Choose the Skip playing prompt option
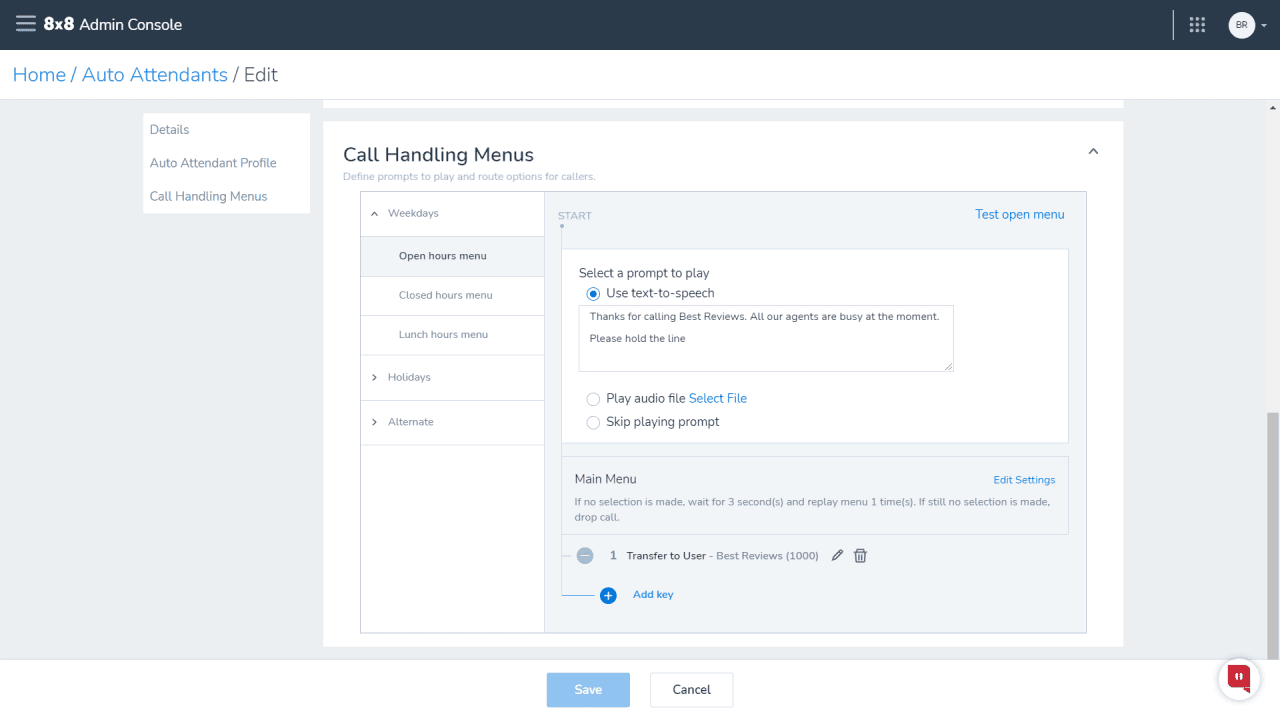Viewport: 1280px width, 720px height. pos(593,423)
